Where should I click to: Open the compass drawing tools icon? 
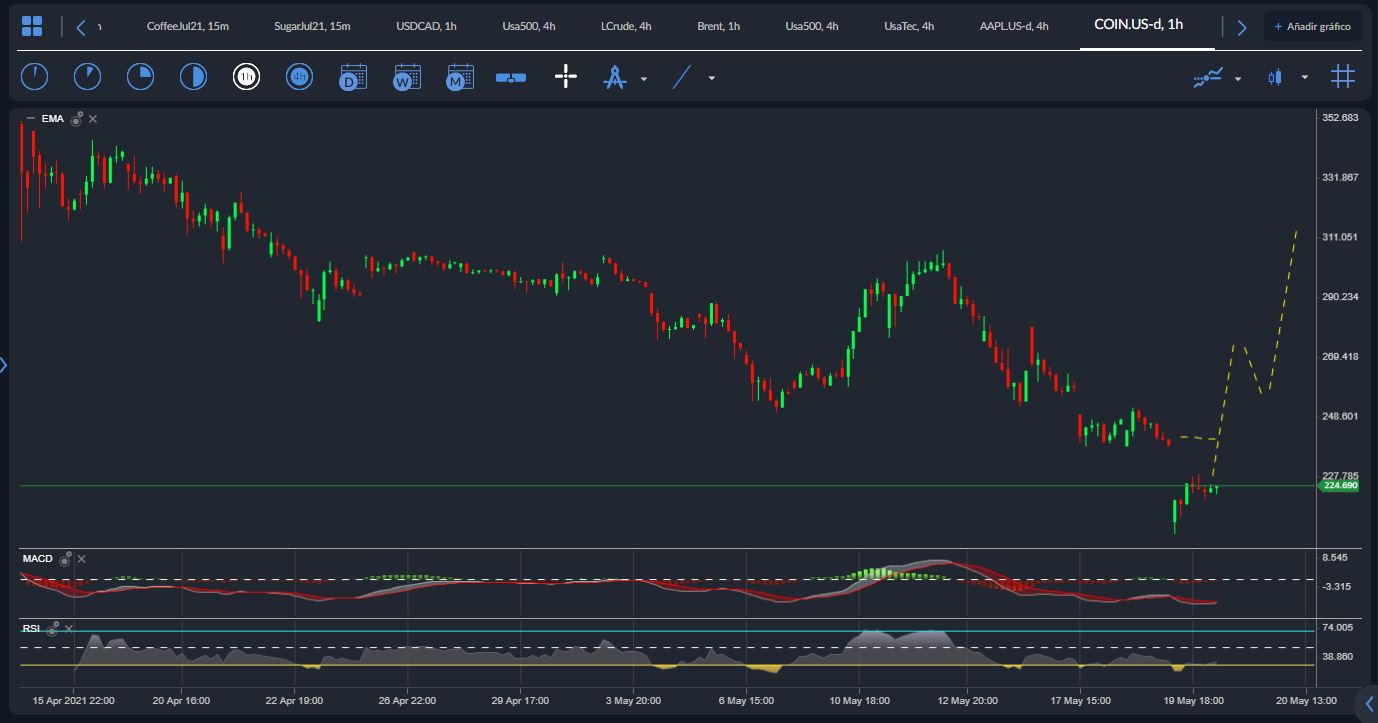click(614, 76)
